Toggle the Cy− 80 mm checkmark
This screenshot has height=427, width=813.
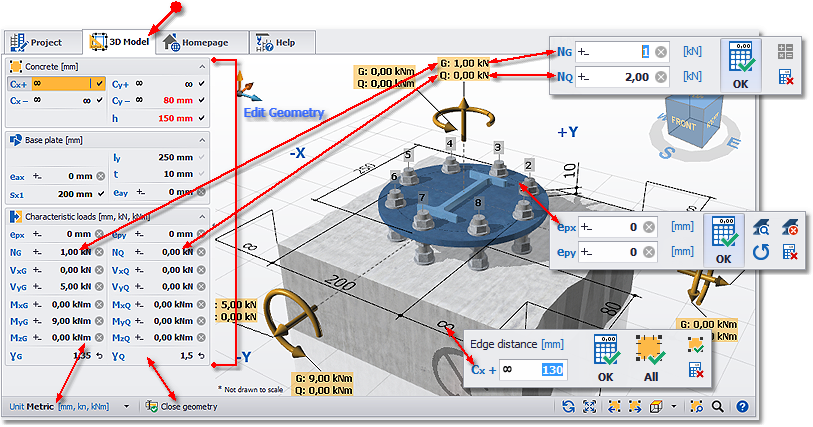coord(202,100)
